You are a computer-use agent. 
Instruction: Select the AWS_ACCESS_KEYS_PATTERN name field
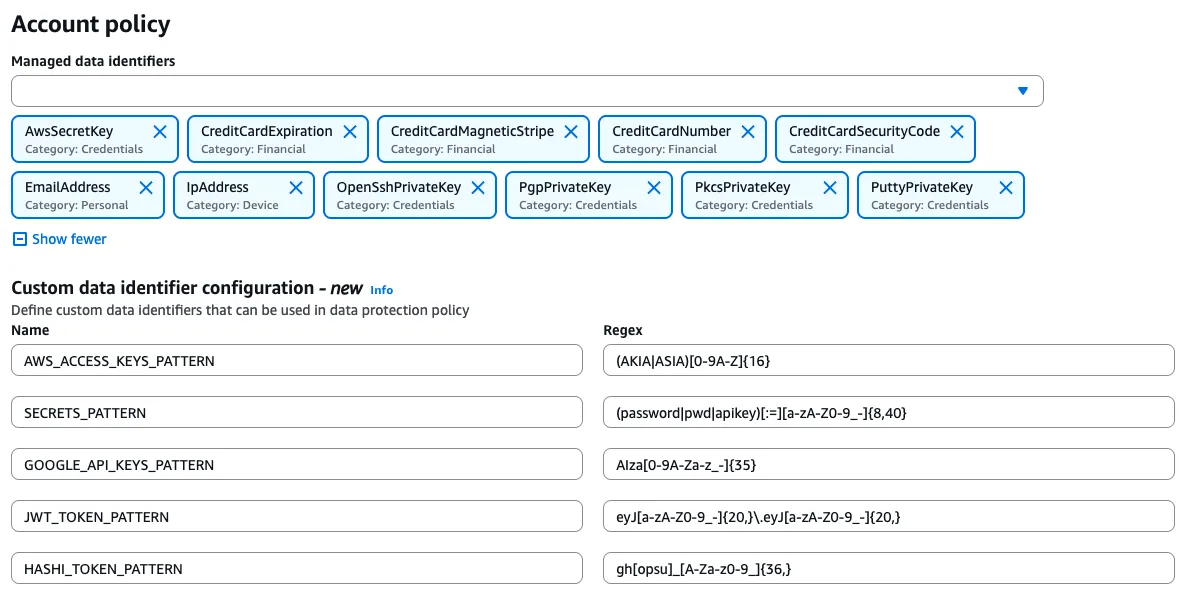296,360
